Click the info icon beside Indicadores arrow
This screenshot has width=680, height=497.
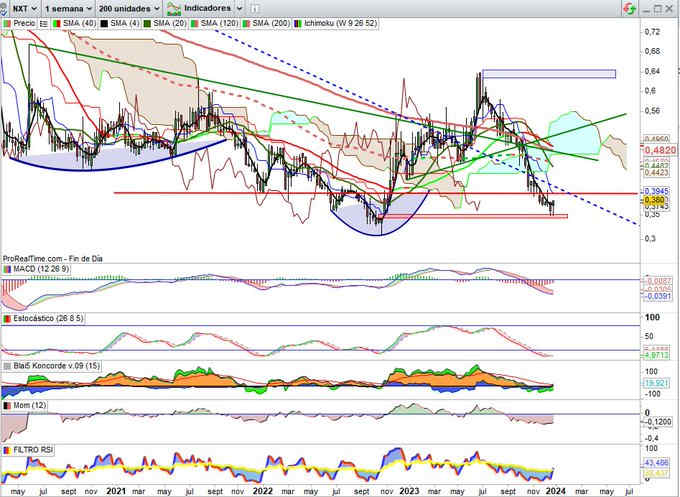click(x=255, y=8)
